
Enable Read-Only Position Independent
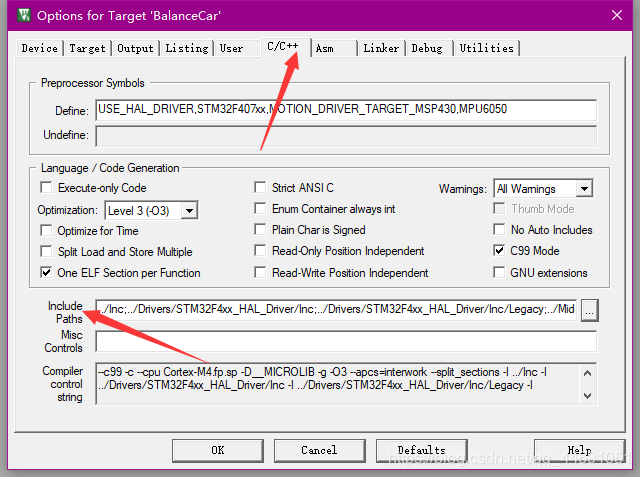coord(260,251)
